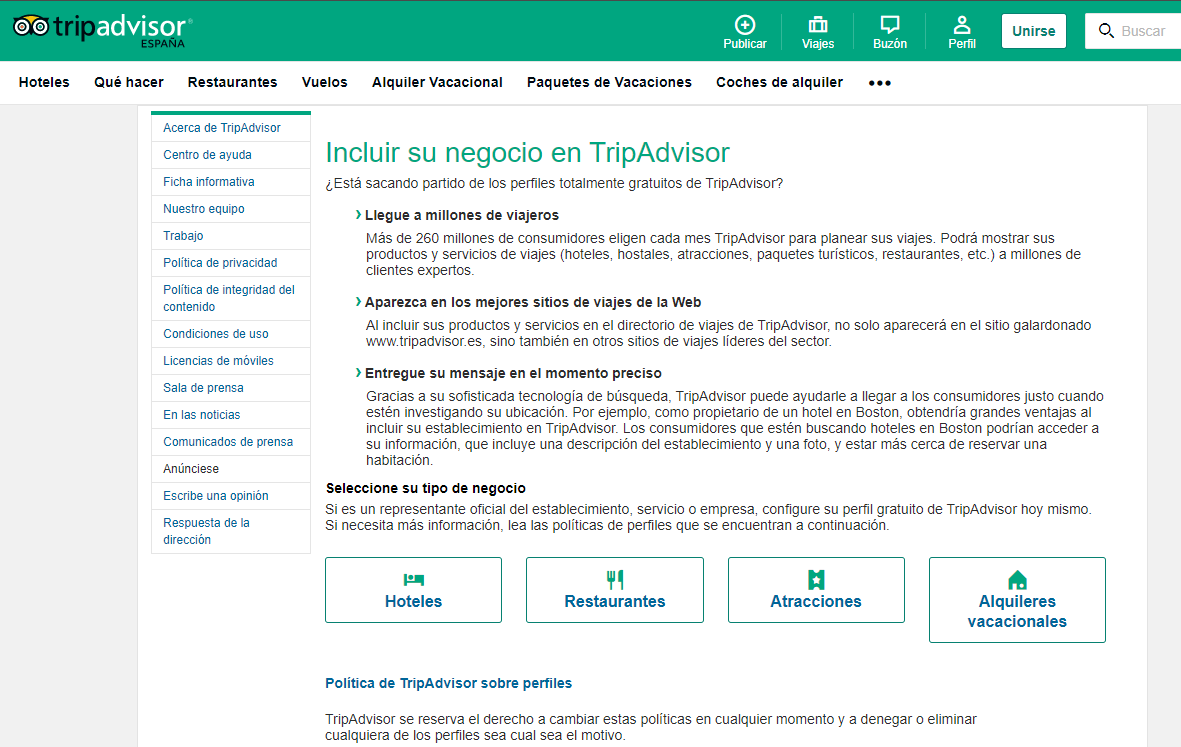
Task: Click the TripAdvisor owl logo
Action: point(32,27)
